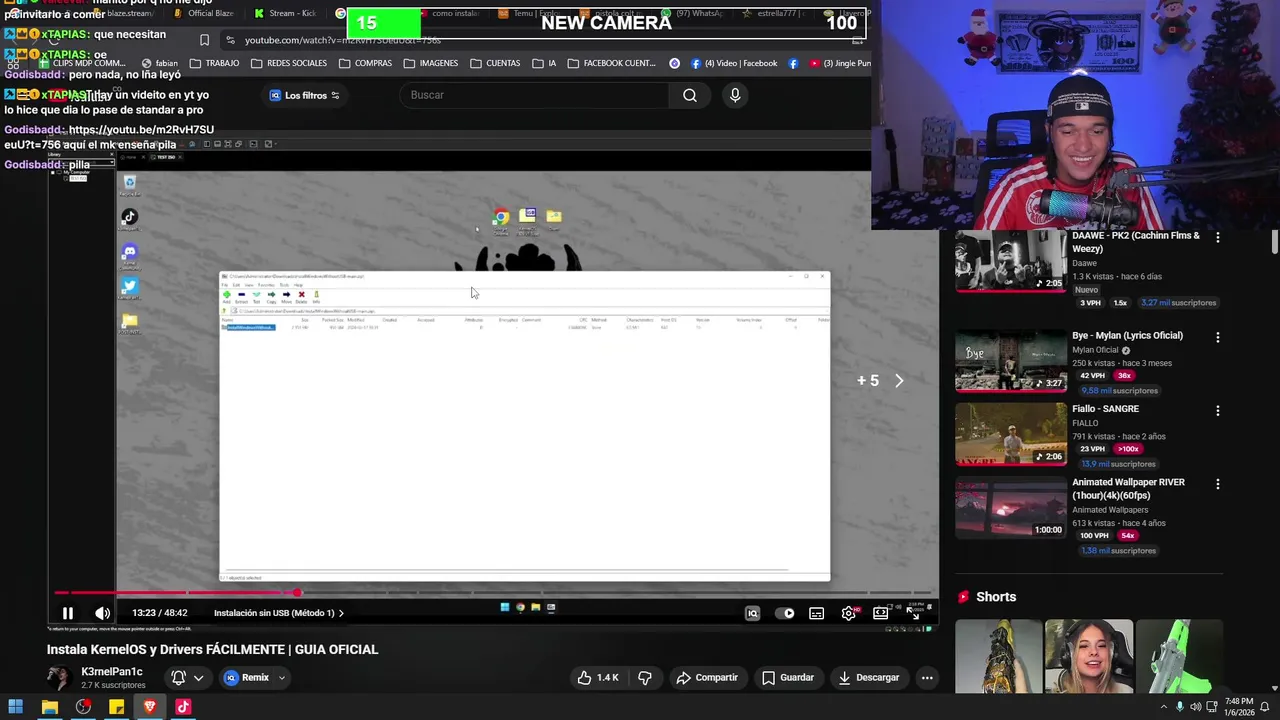
Task: Save the video with the Guardar button
Action: 788,678
